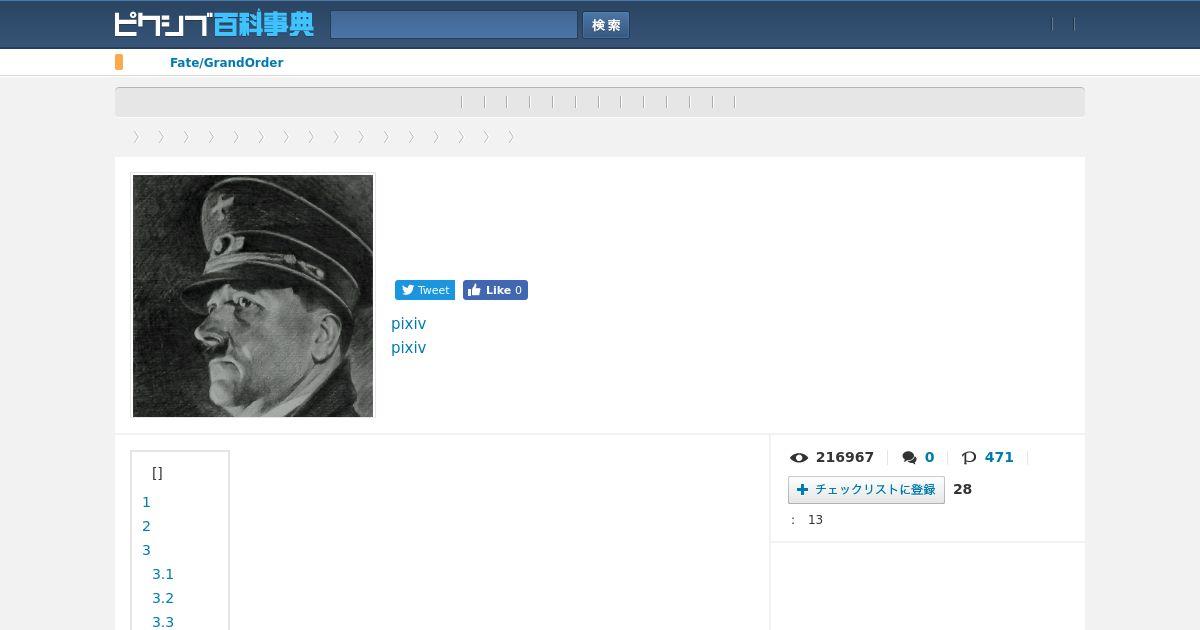Jump to subsection 3.1
The image size is (1200, 630).
click(163, 574)
